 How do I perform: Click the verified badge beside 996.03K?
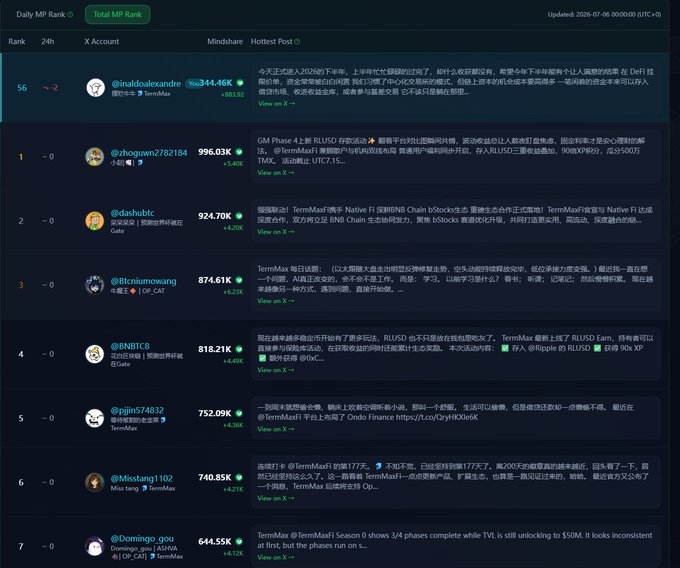tap(239, 152)
